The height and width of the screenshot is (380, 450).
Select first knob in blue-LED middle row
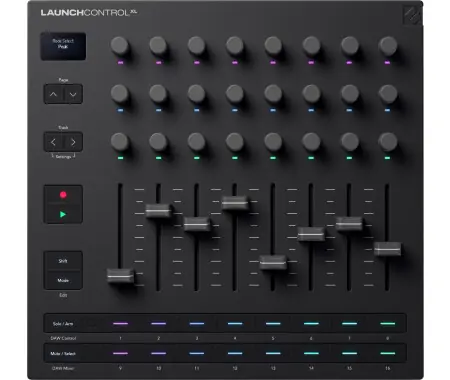point(120,94)
